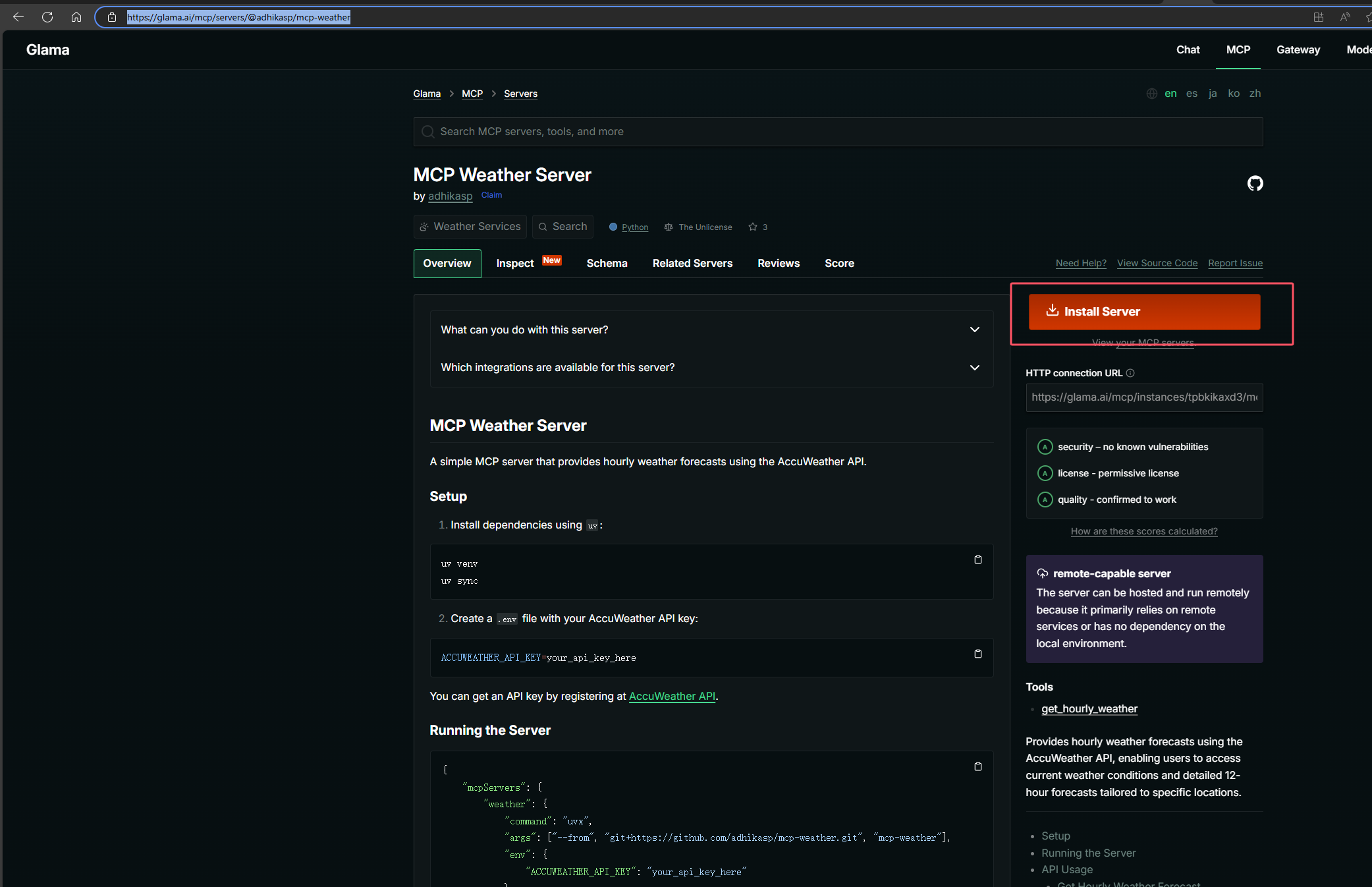Open the Weather Services category tag
Viewport: 1372px width, 887px height.
(x=470, y=227)
